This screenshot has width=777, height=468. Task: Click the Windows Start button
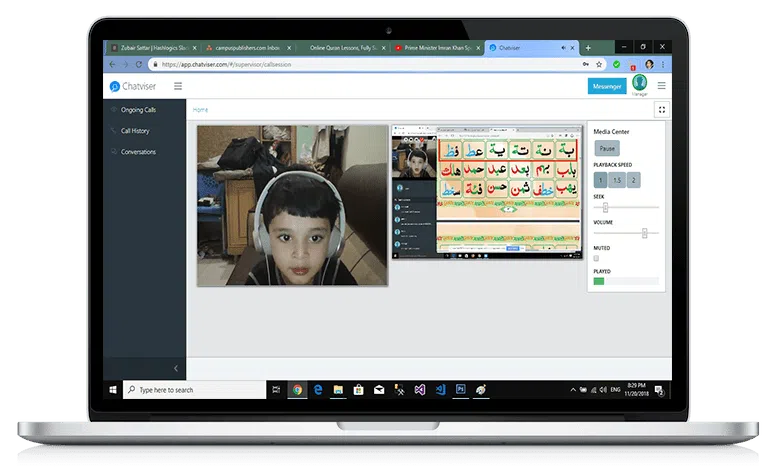(114, 389)
